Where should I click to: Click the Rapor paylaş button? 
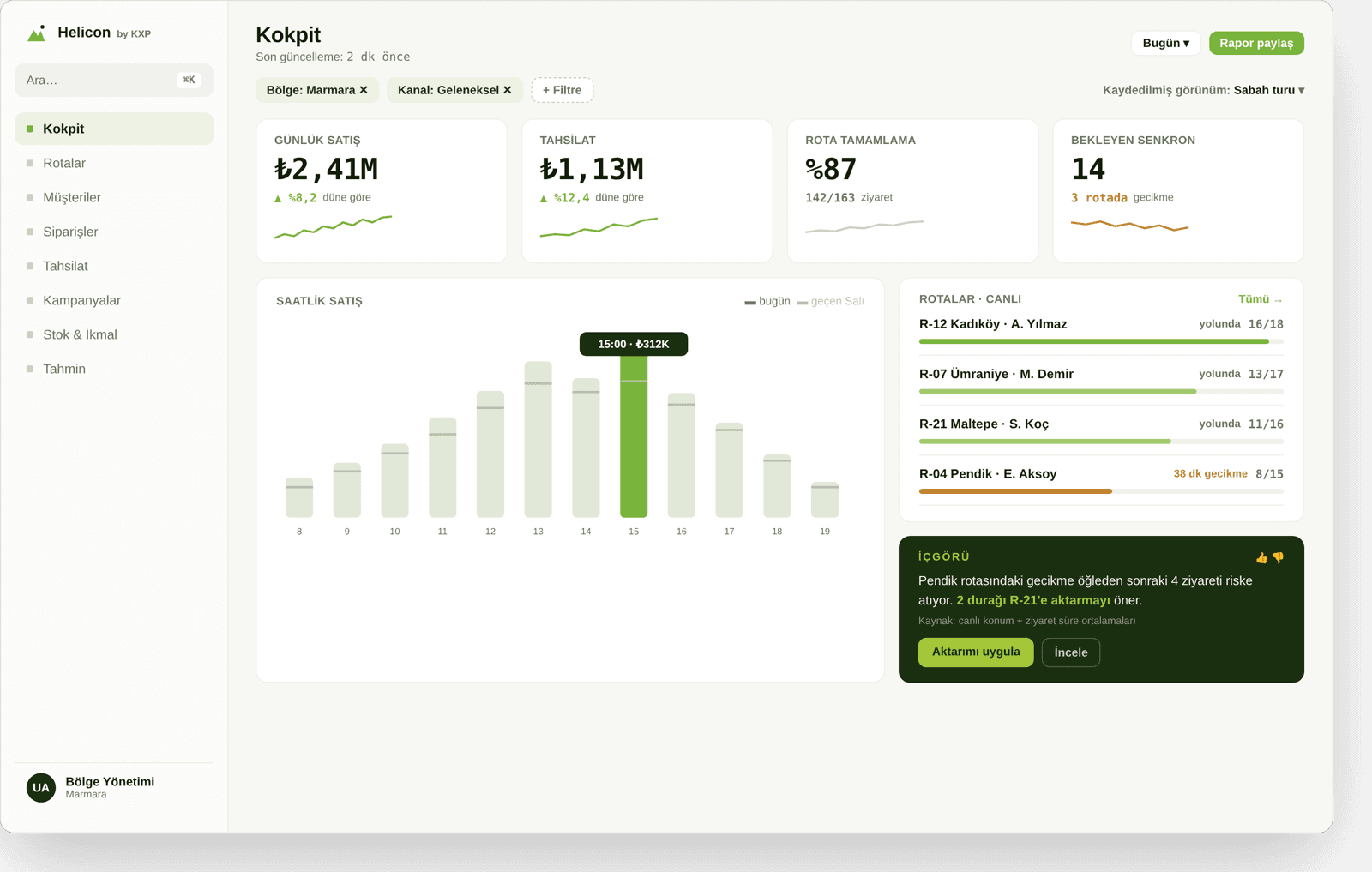[x=1256, y=43]
